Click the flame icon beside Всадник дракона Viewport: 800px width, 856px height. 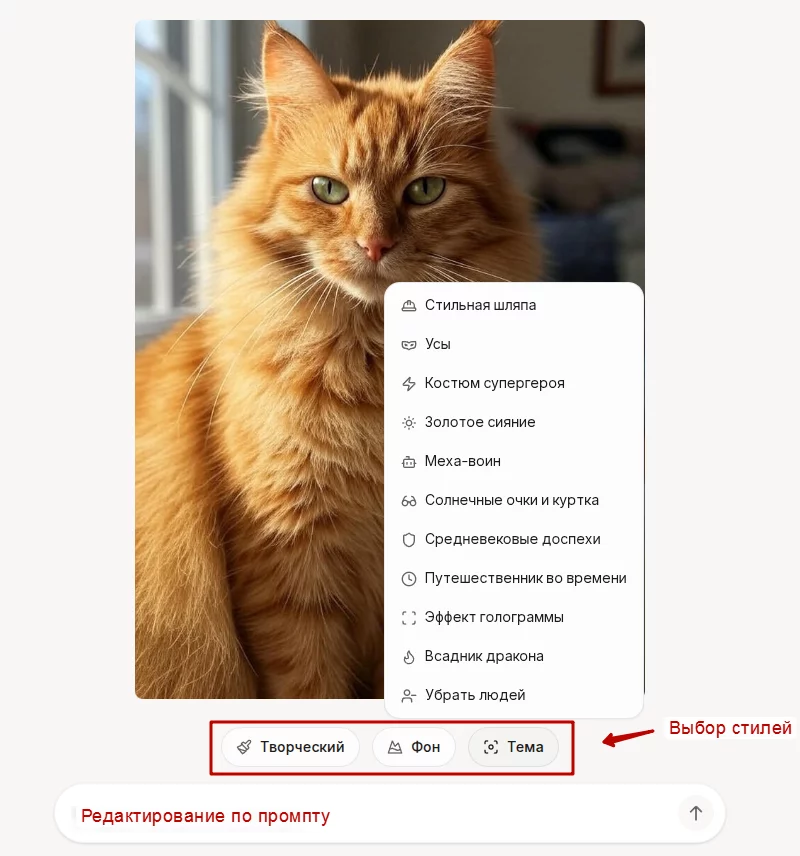[408, 657]
